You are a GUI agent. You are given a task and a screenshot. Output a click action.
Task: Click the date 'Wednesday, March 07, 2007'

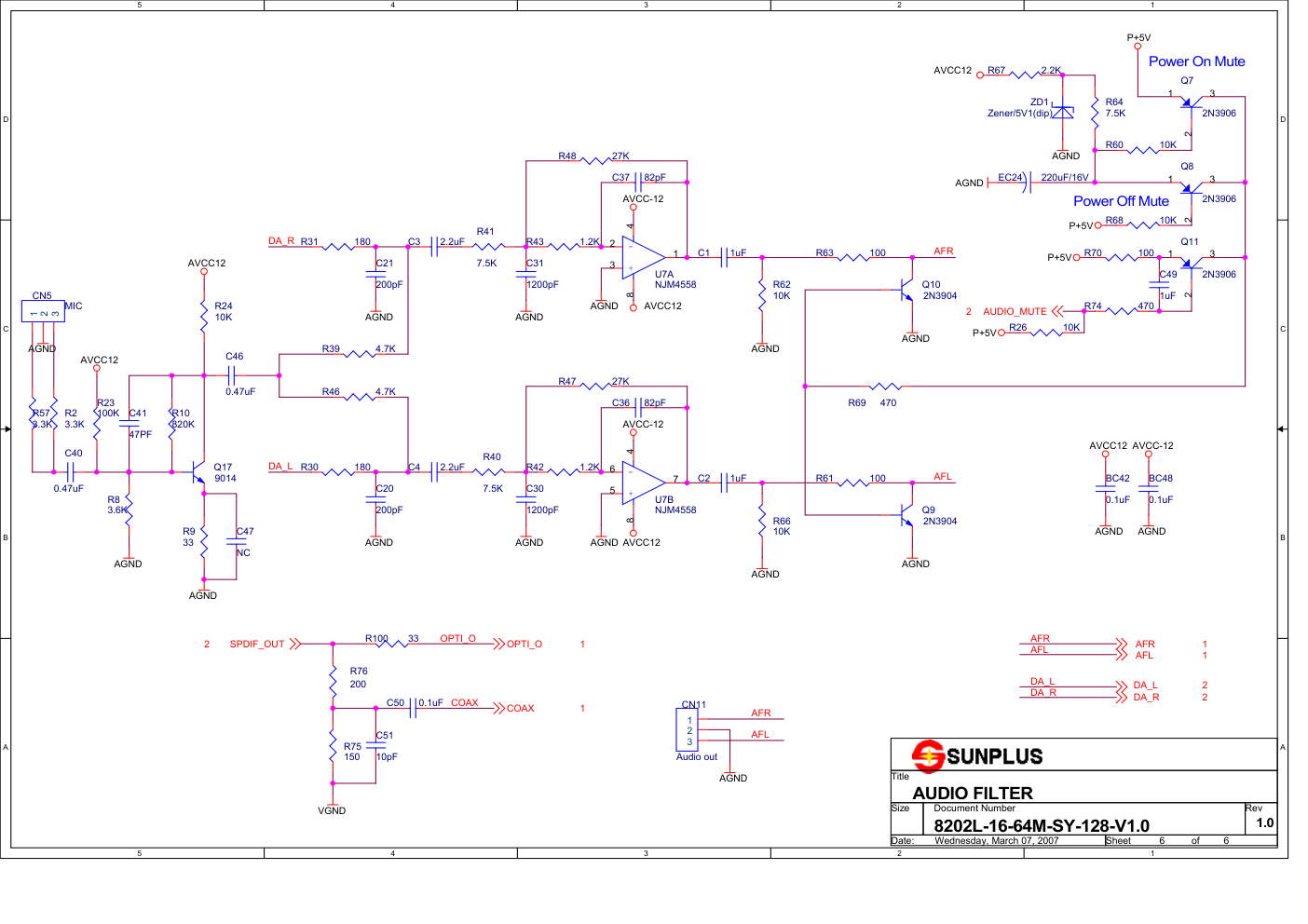(997, 840)
